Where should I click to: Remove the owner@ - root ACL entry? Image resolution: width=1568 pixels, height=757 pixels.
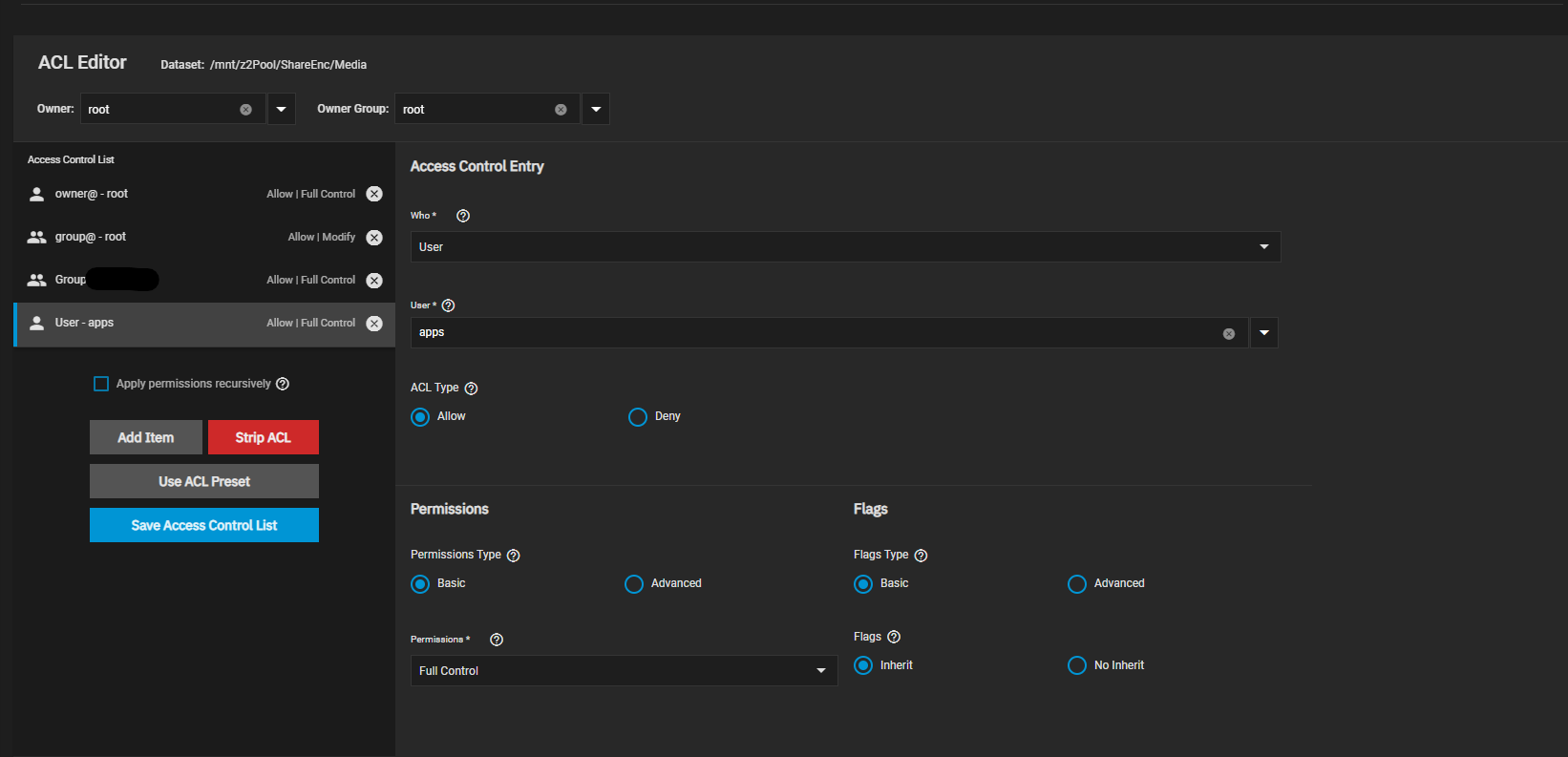(374, 194)
